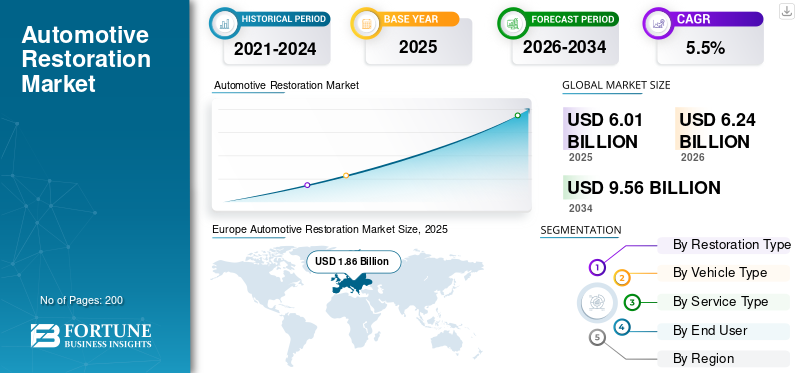This screenshot has width=800, height=373.
Task: Click the segmentation circle number 3
Action: click(x=632, y=302)
